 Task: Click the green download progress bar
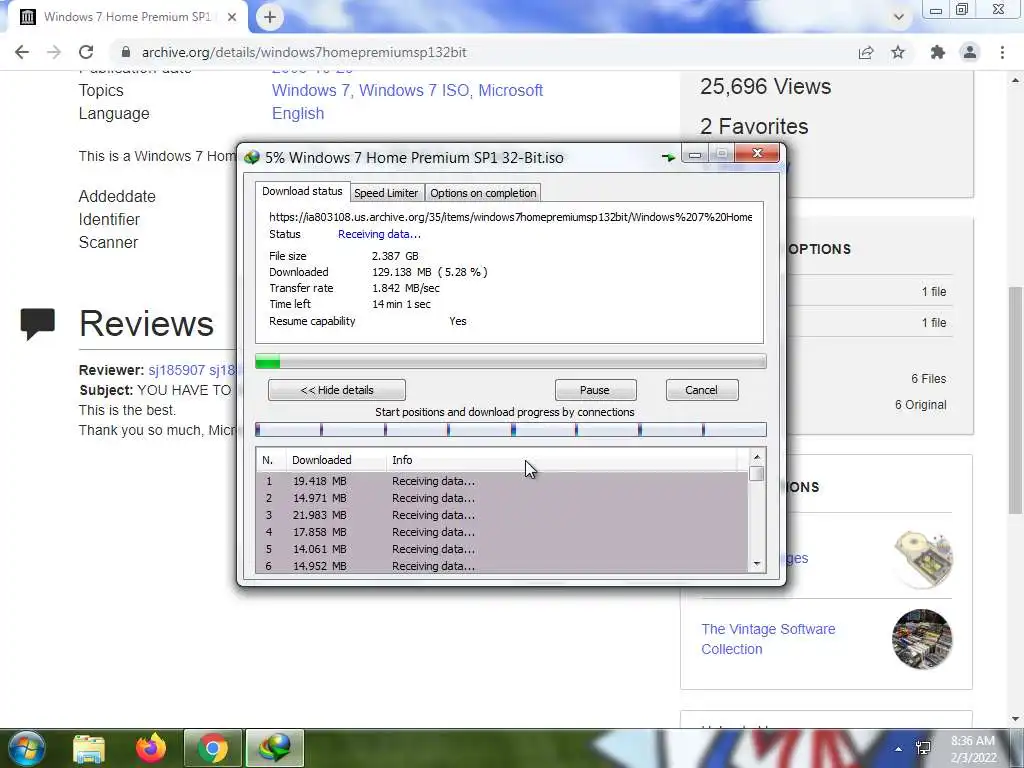tap(511, 362)
